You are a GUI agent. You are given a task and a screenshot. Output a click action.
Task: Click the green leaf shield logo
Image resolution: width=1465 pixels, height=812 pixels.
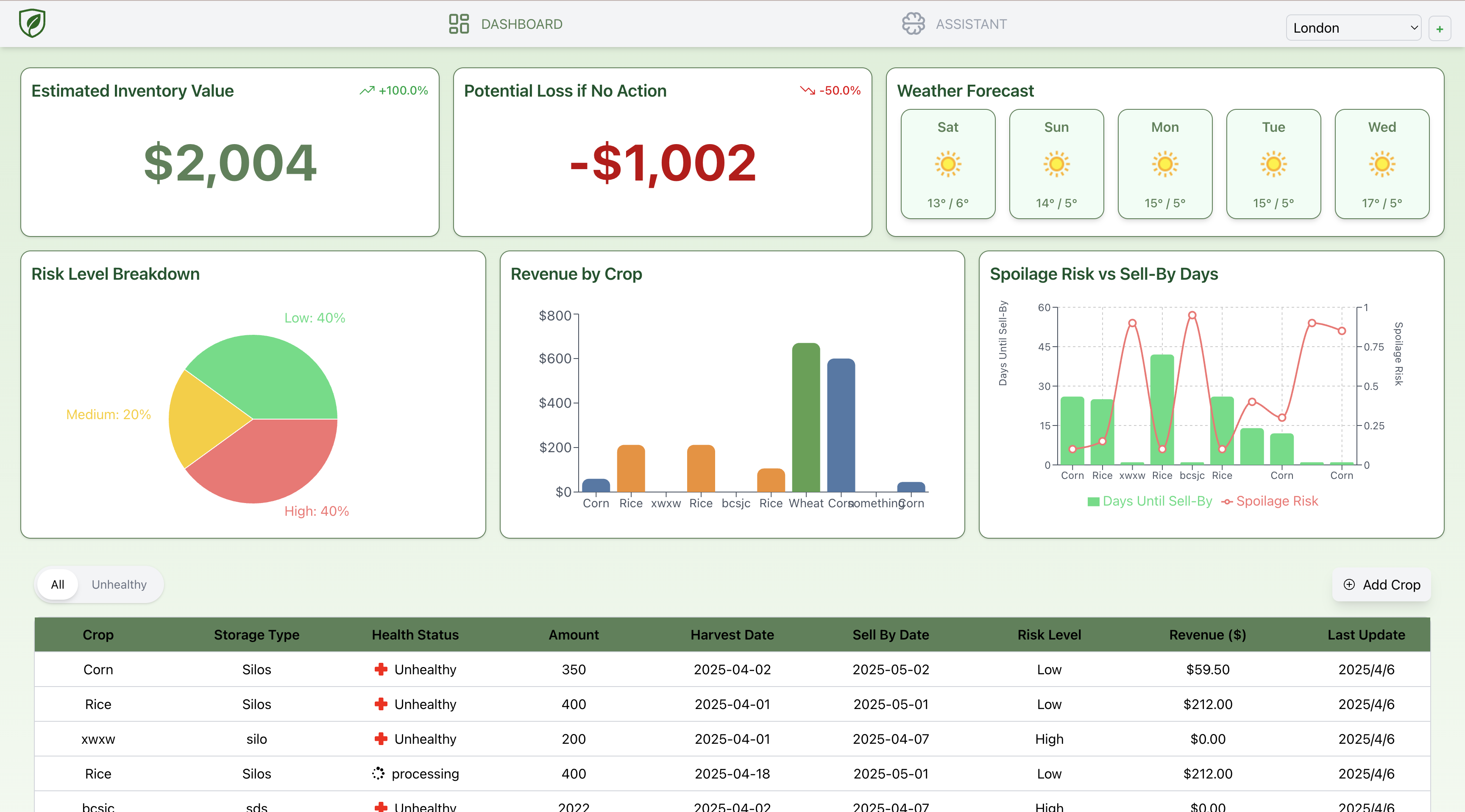(32, 23)
